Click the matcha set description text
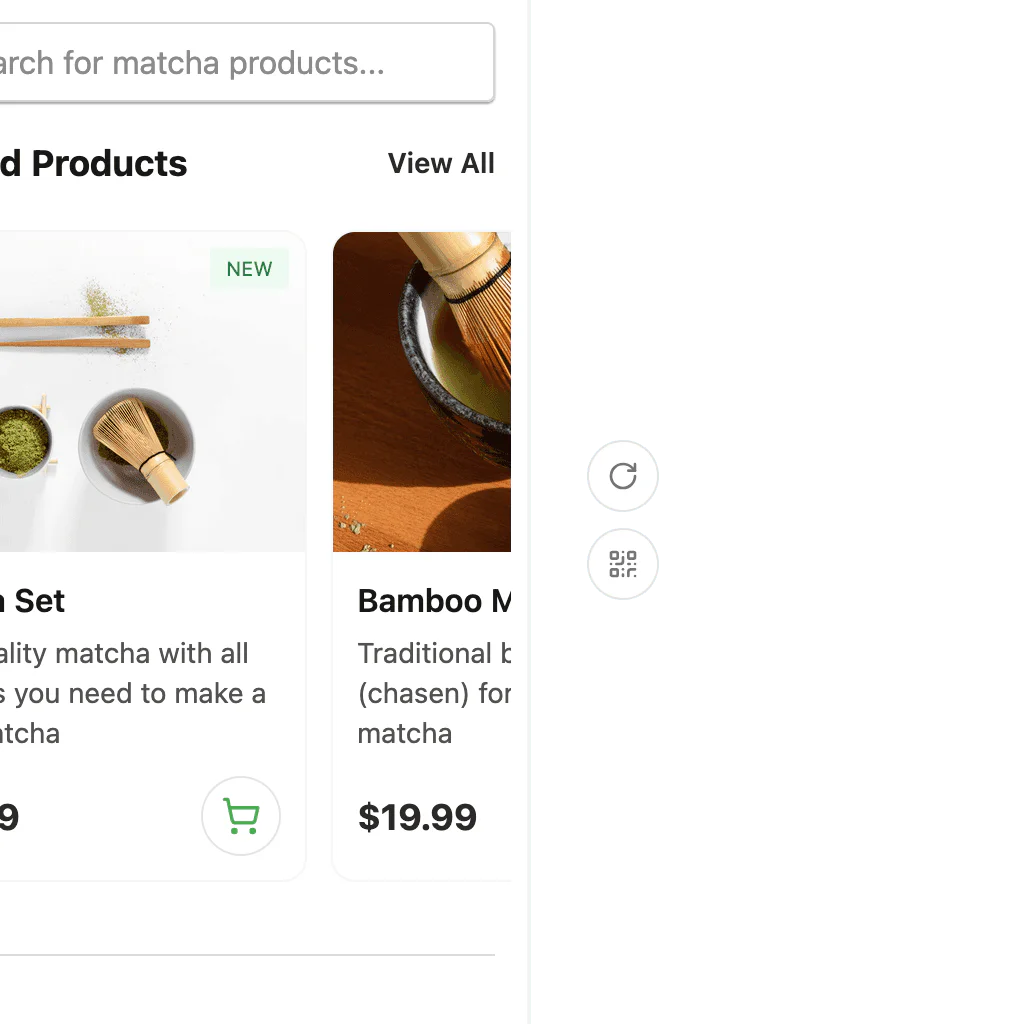Screen dimensions: 1024x1024 [x=130, y=693]
